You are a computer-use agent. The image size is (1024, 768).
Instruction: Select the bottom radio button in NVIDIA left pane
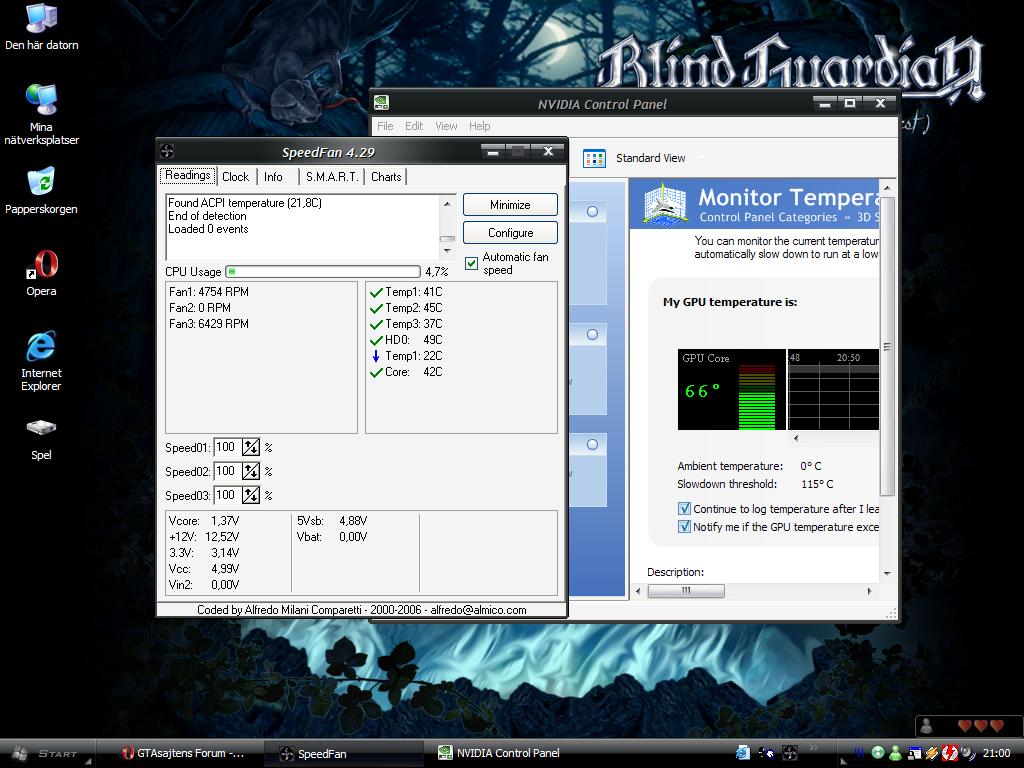click(x=592, y=444)
